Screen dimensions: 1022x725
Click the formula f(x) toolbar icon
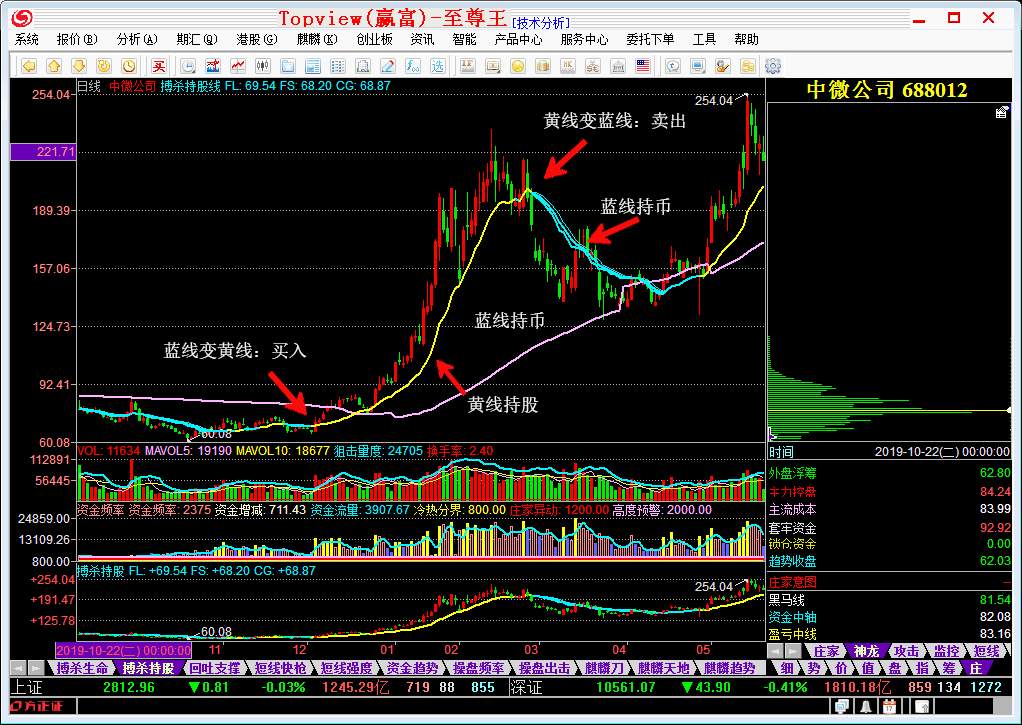click(x=413, y=66)
